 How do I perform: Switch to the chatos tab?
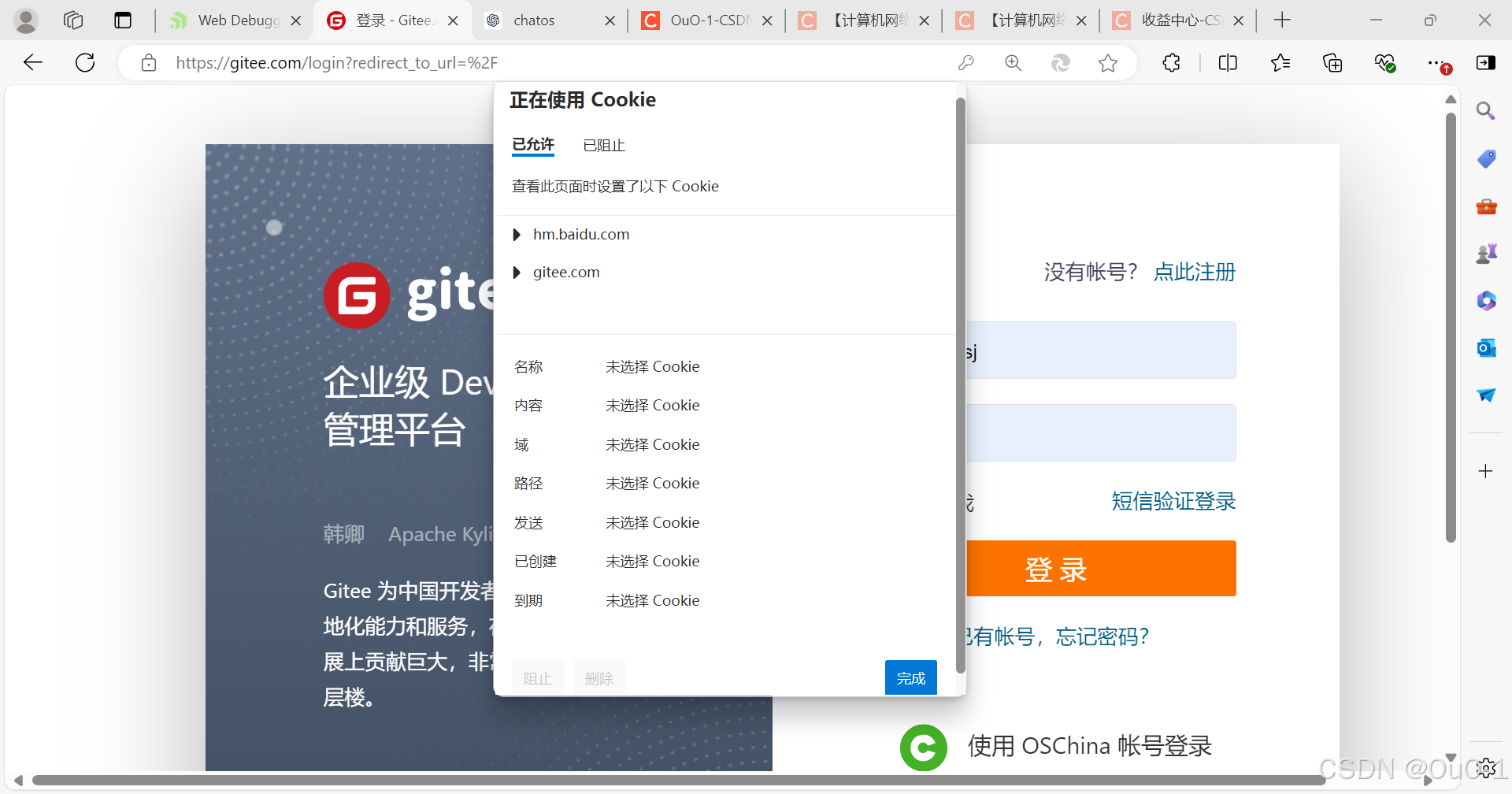[549, 20]
